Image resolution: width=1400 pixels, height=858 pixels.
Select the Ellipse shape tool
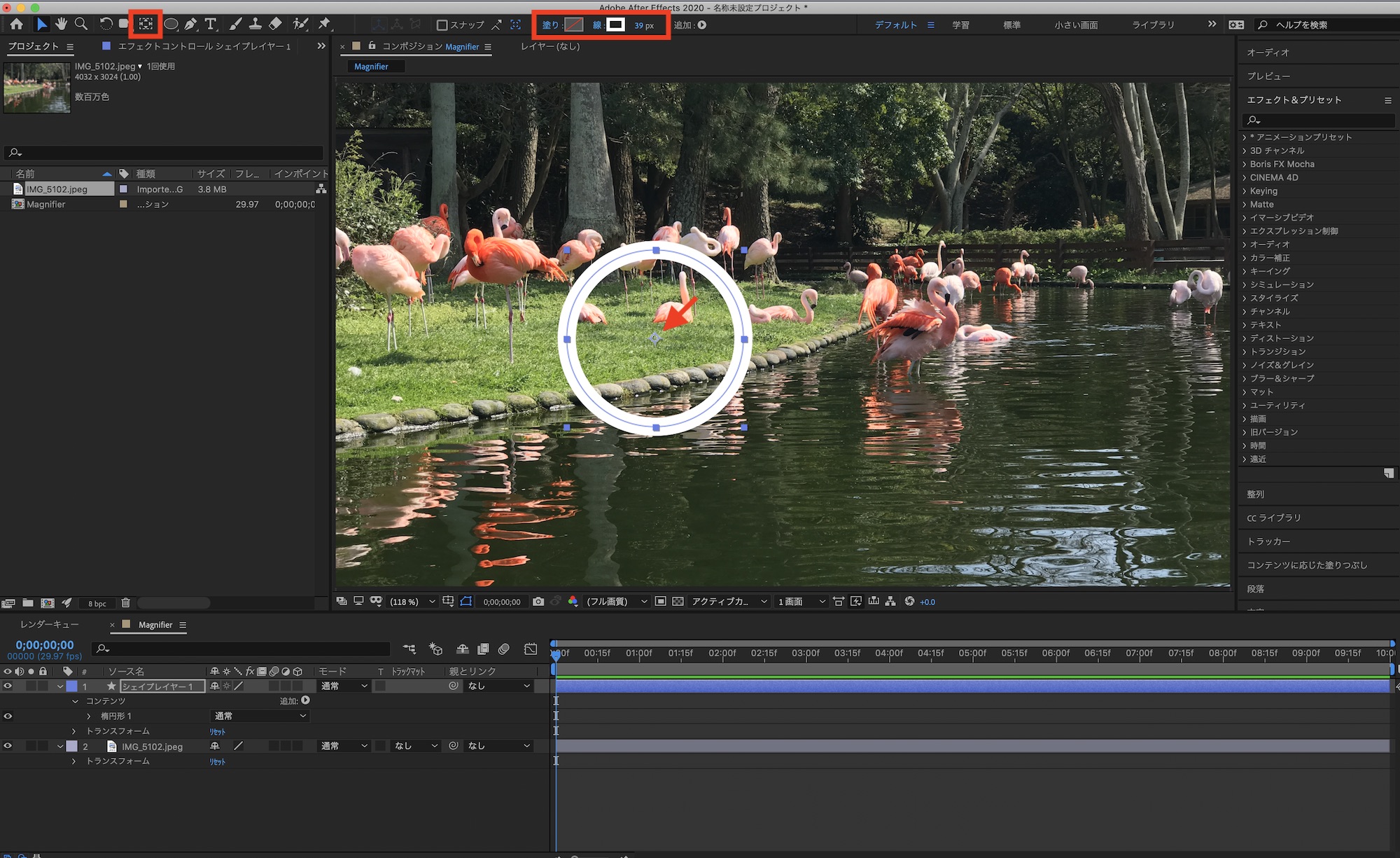pyautogui.click(x=171, y=24)
